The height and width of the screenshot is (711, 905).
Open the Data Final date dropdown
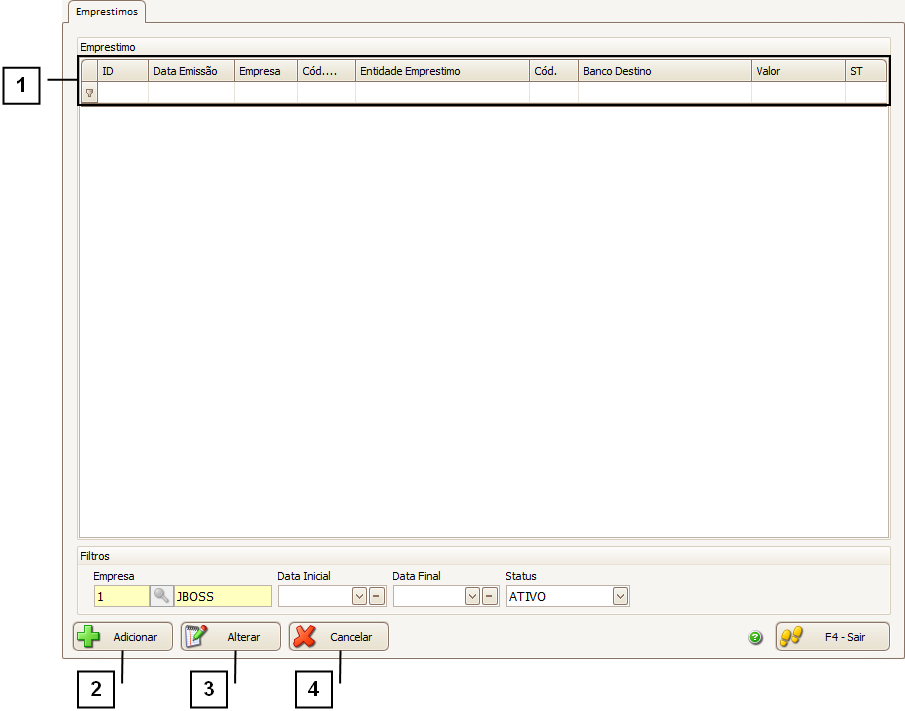(473, 596)
